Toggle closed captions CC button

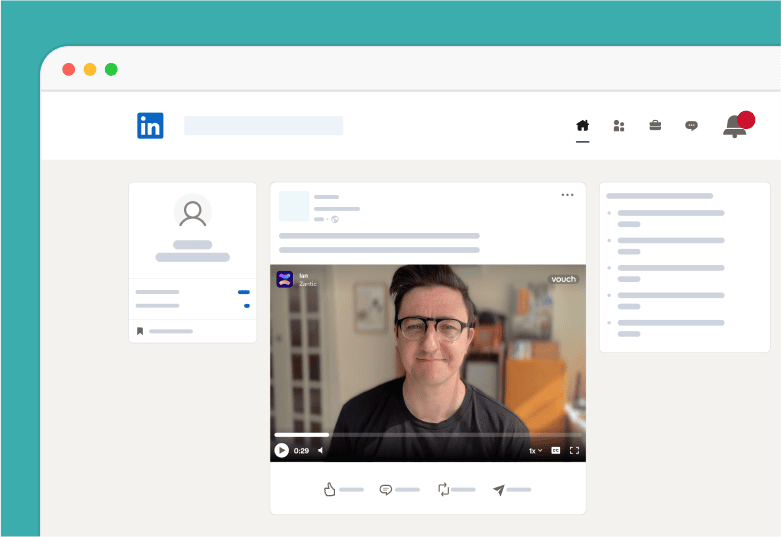pyautogui.click(x=556, y=450)
